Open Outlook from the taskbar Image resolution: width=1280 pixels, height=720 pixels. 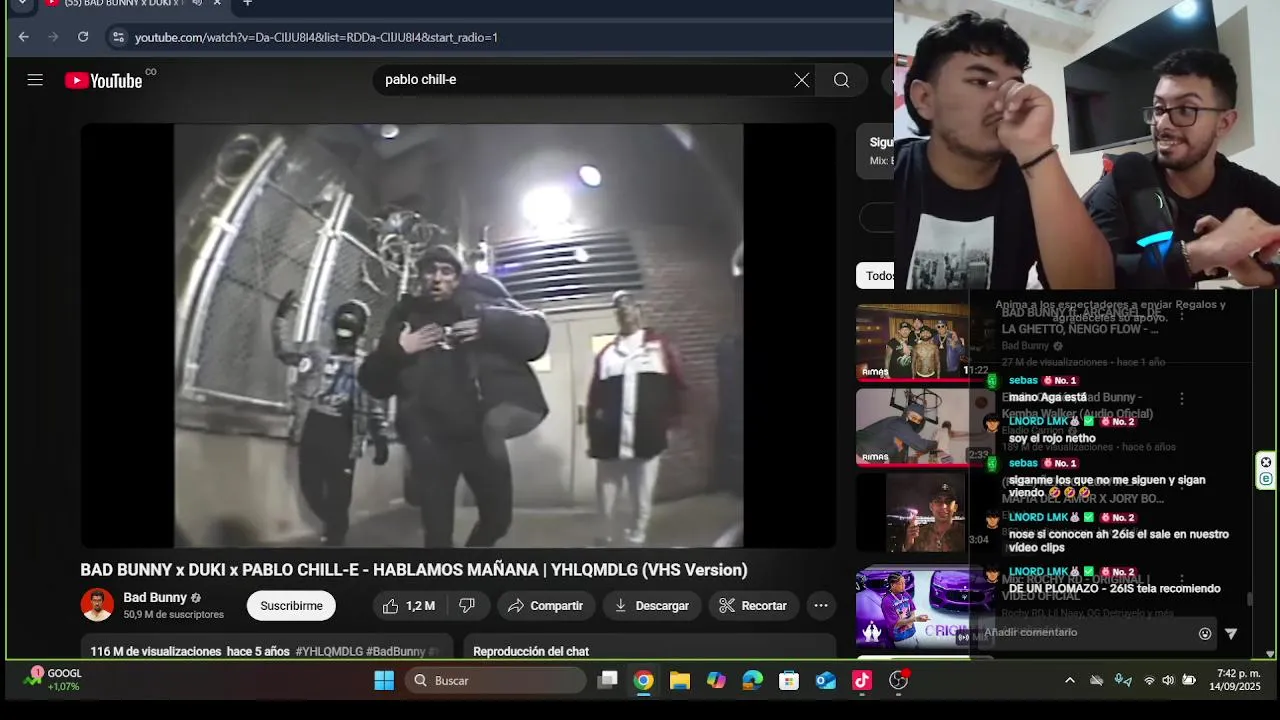[x=825, y=681]
